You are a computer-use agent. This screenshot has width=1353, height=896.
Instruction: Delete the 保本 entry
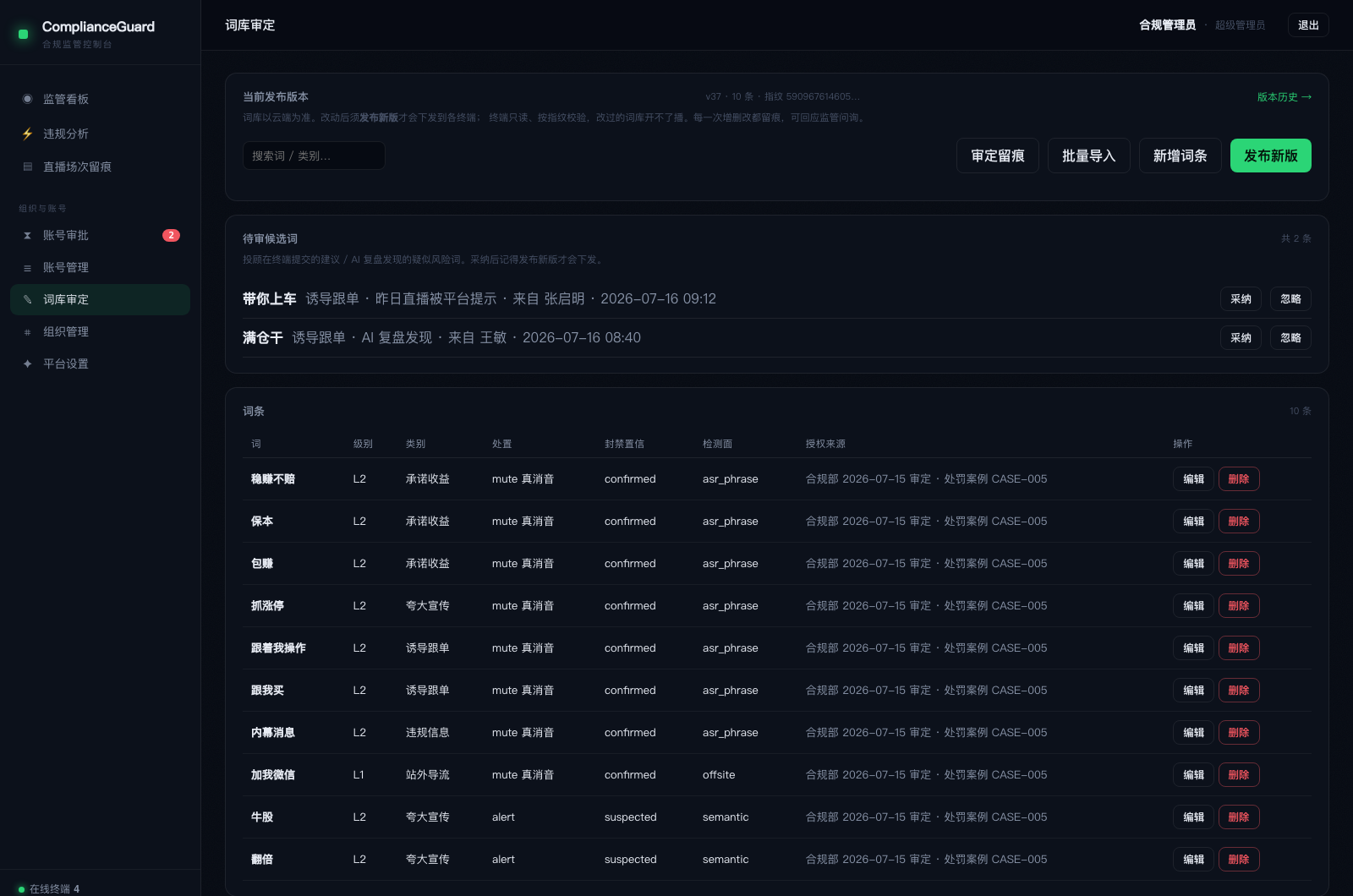(1239, 521)
